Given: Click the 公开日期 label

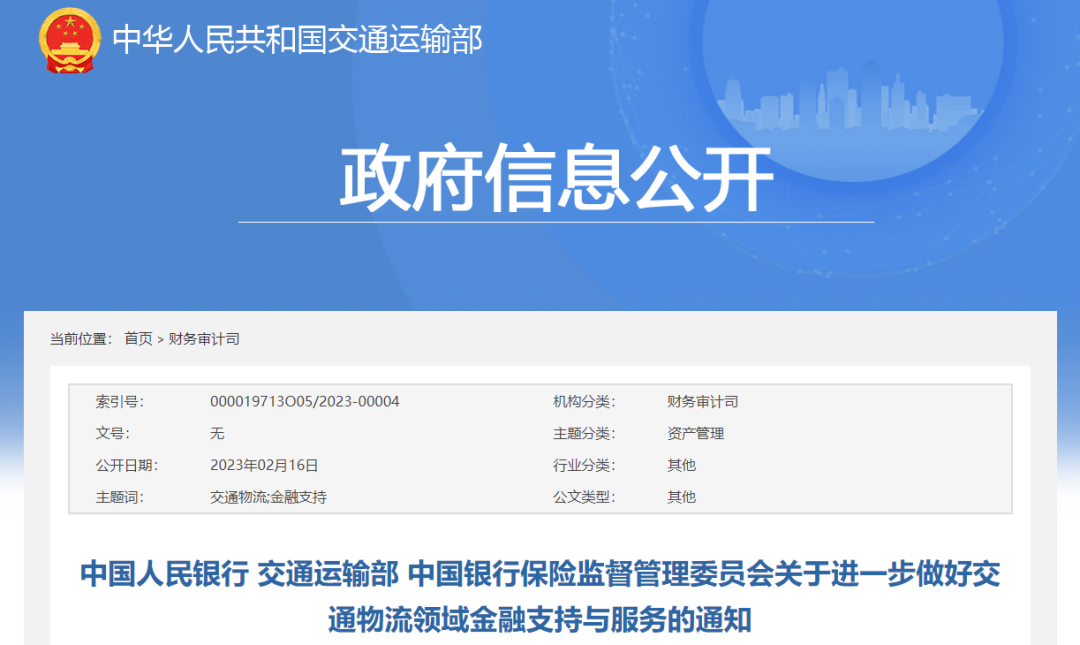Looking at the screenshot, I should pyautogui.click(x=127, y=465).
